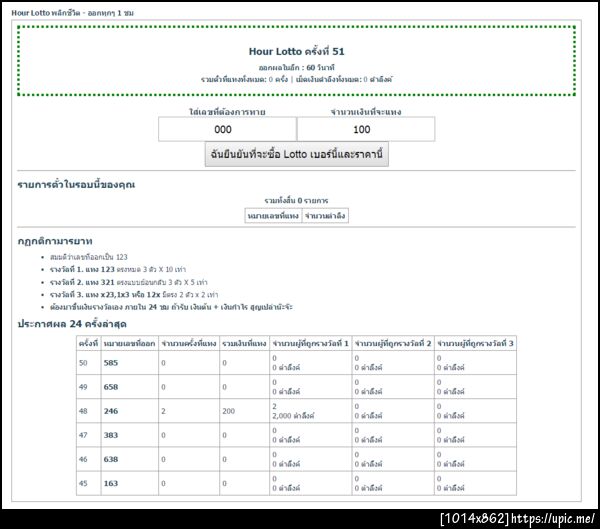Click the 'ประกาศผล 24 ครั้งล่าสุด' heading
Screen dimensions: 600x529
pos(72,324)
